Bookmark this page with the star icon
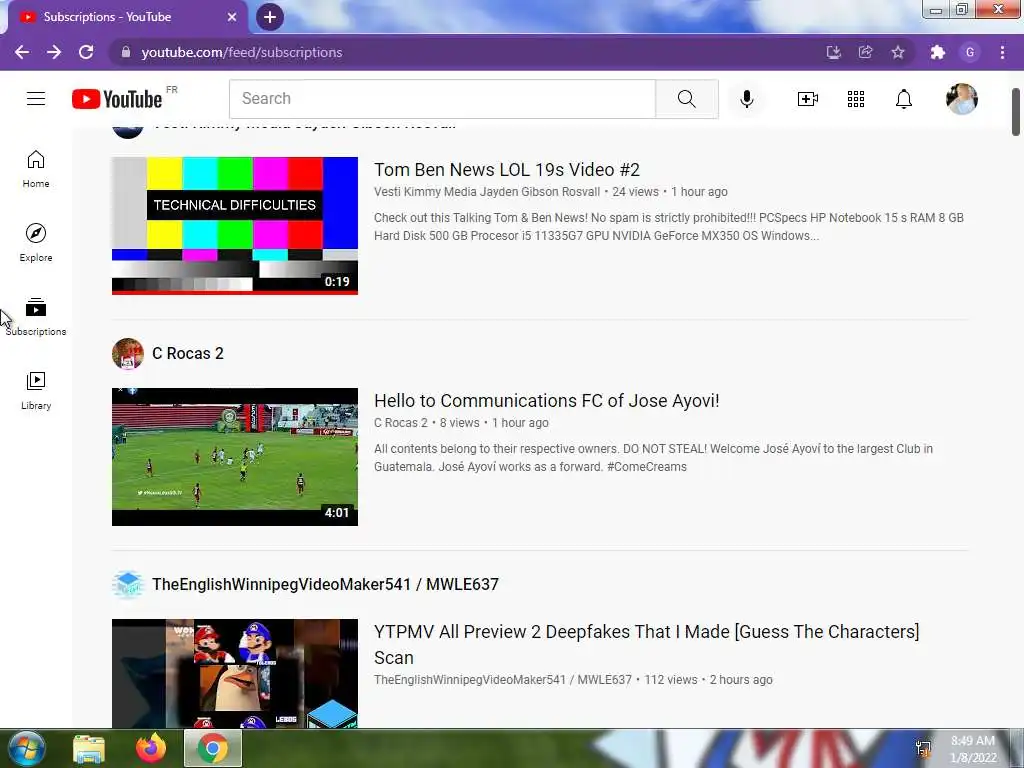The height and width of the screenshot is (768, 1024). (x=898, y=52)
